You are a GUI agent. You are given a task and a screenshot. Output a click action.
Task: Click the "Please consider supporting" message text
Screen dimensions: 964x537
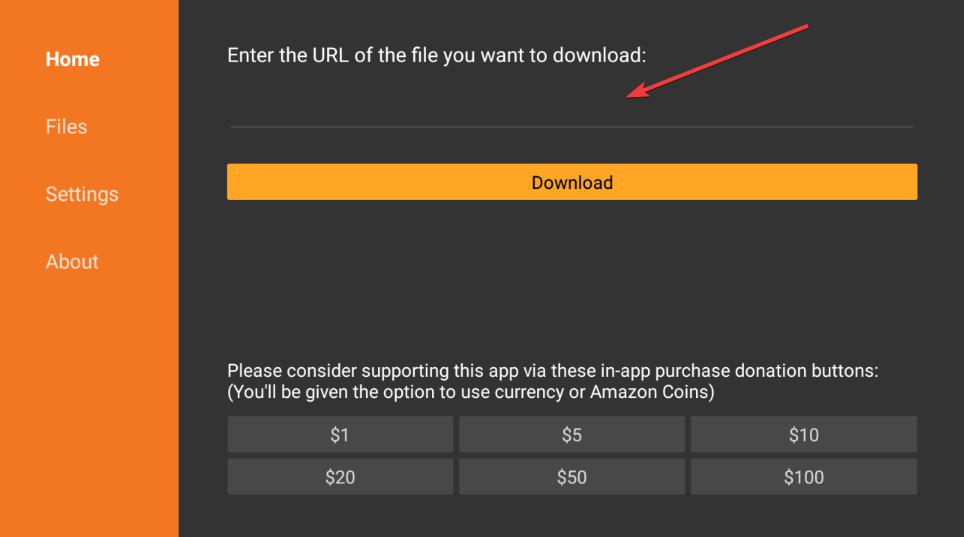tap(552, 371)
